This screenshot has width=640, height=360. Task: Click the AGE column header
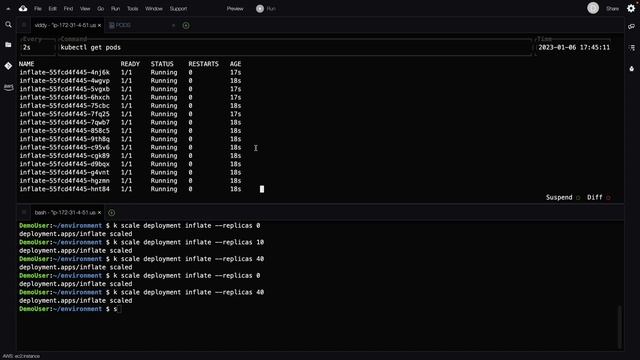[x=235, y=64]
